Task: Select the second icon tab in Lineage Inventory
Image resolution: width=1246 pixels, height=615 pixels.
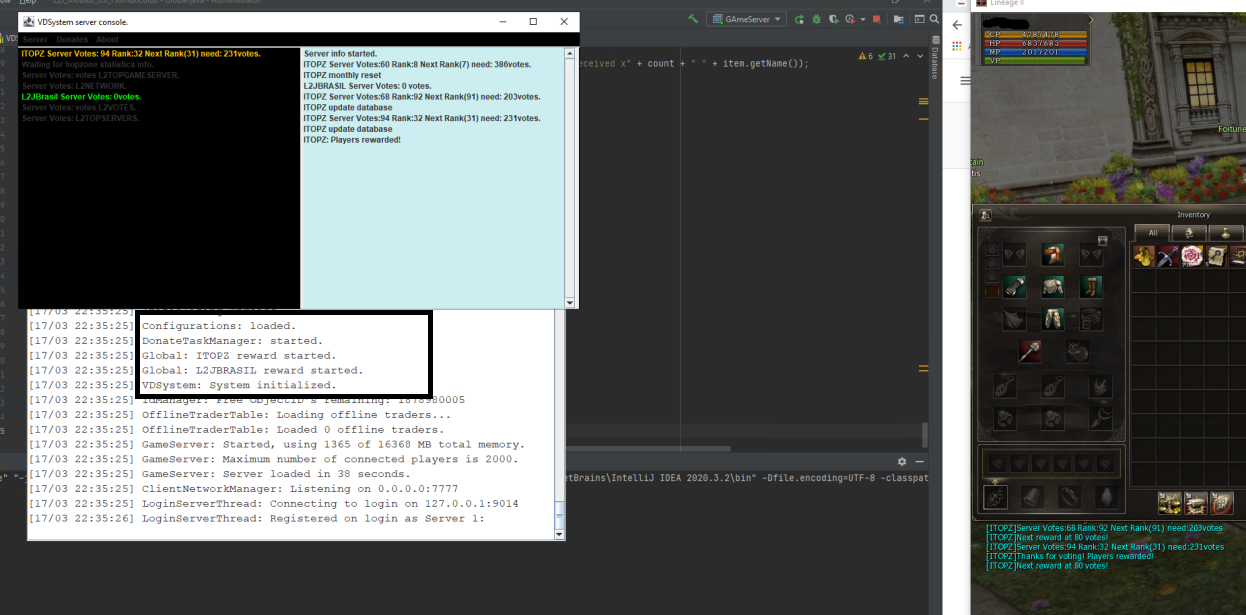Action: point(1189,233)
